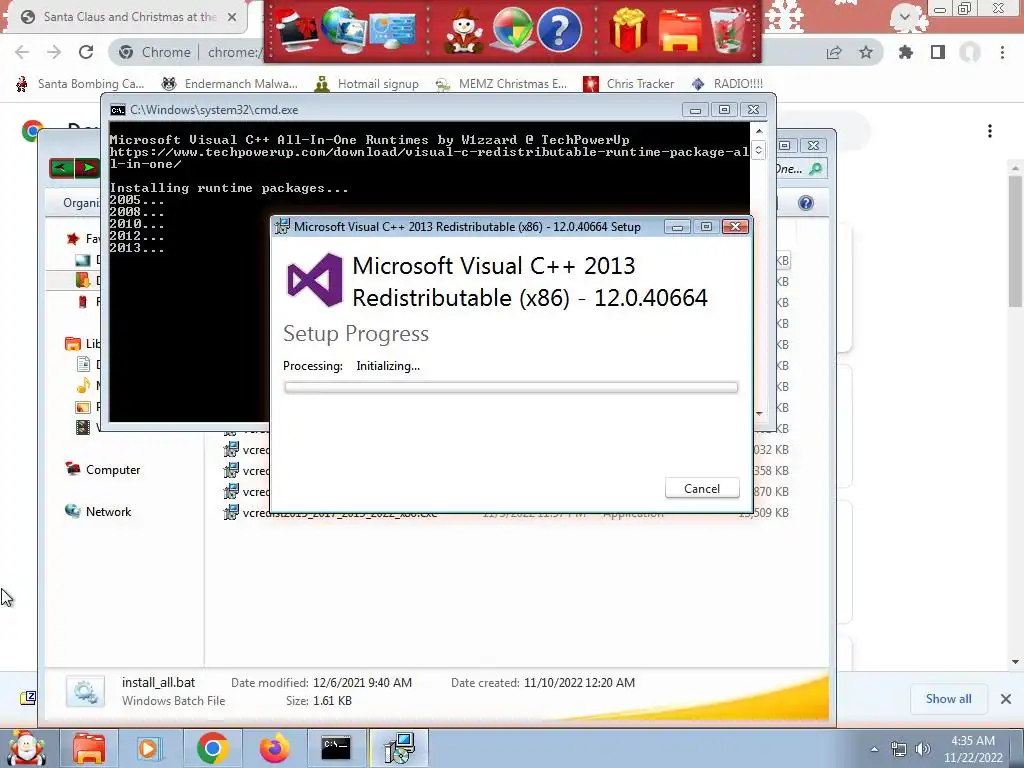This screenshot has height=768, width=1024.
Task: Click the Santa-hat computer icon in the red dock
Action: coord(296,30)
